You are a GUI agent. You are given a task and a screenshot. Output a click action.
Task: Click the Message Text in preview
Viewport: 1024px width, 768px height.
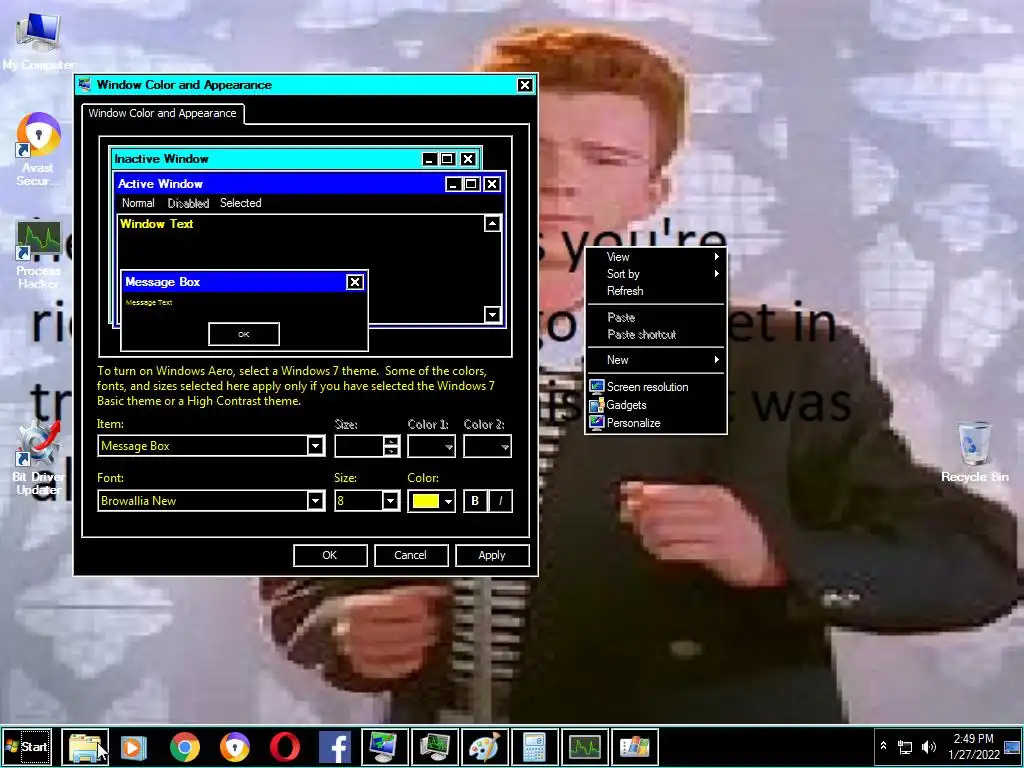149,302
